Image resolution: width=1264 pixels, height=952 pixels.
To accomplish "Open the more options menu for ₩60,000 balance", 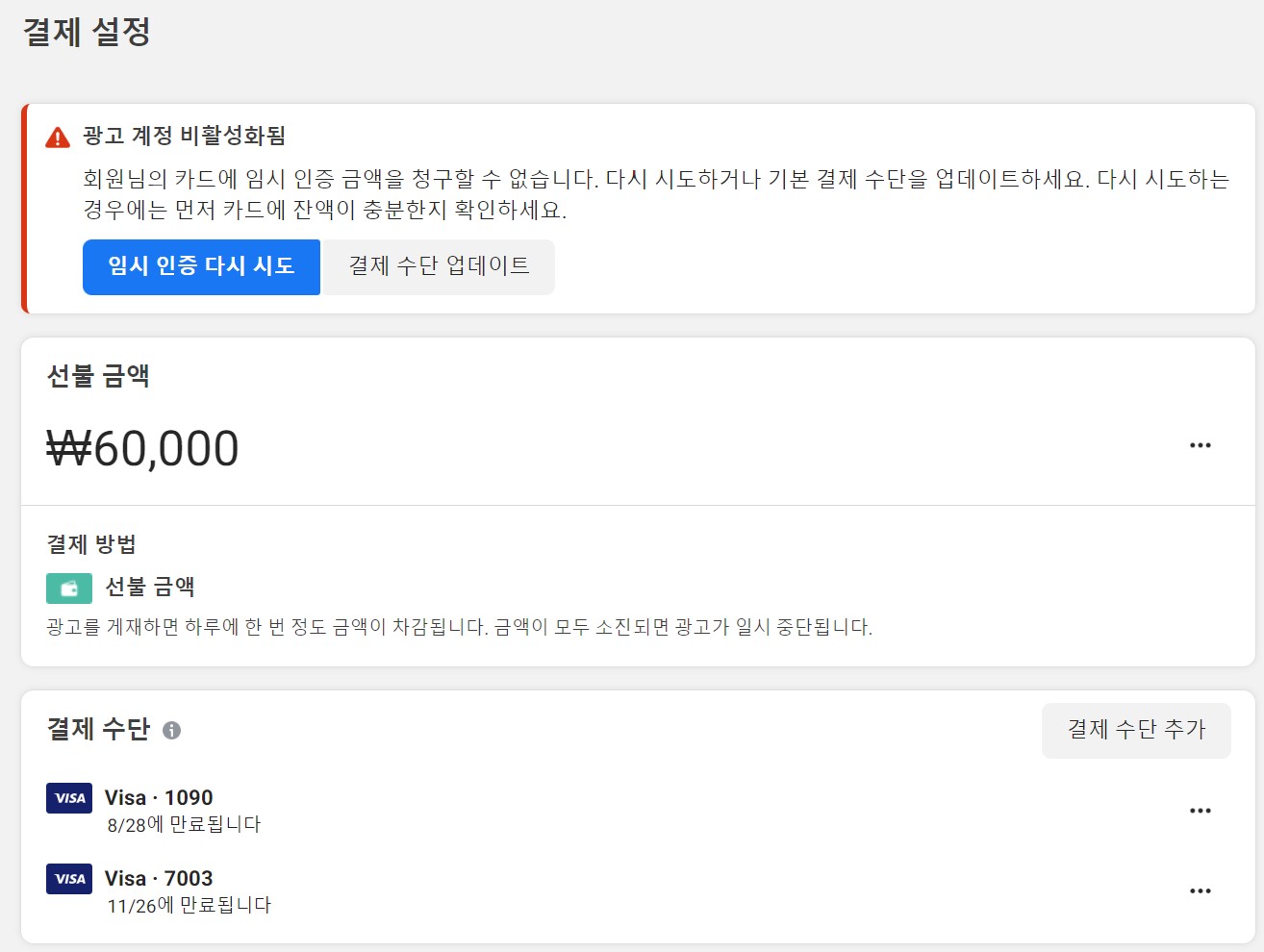I will (1200, 445).
